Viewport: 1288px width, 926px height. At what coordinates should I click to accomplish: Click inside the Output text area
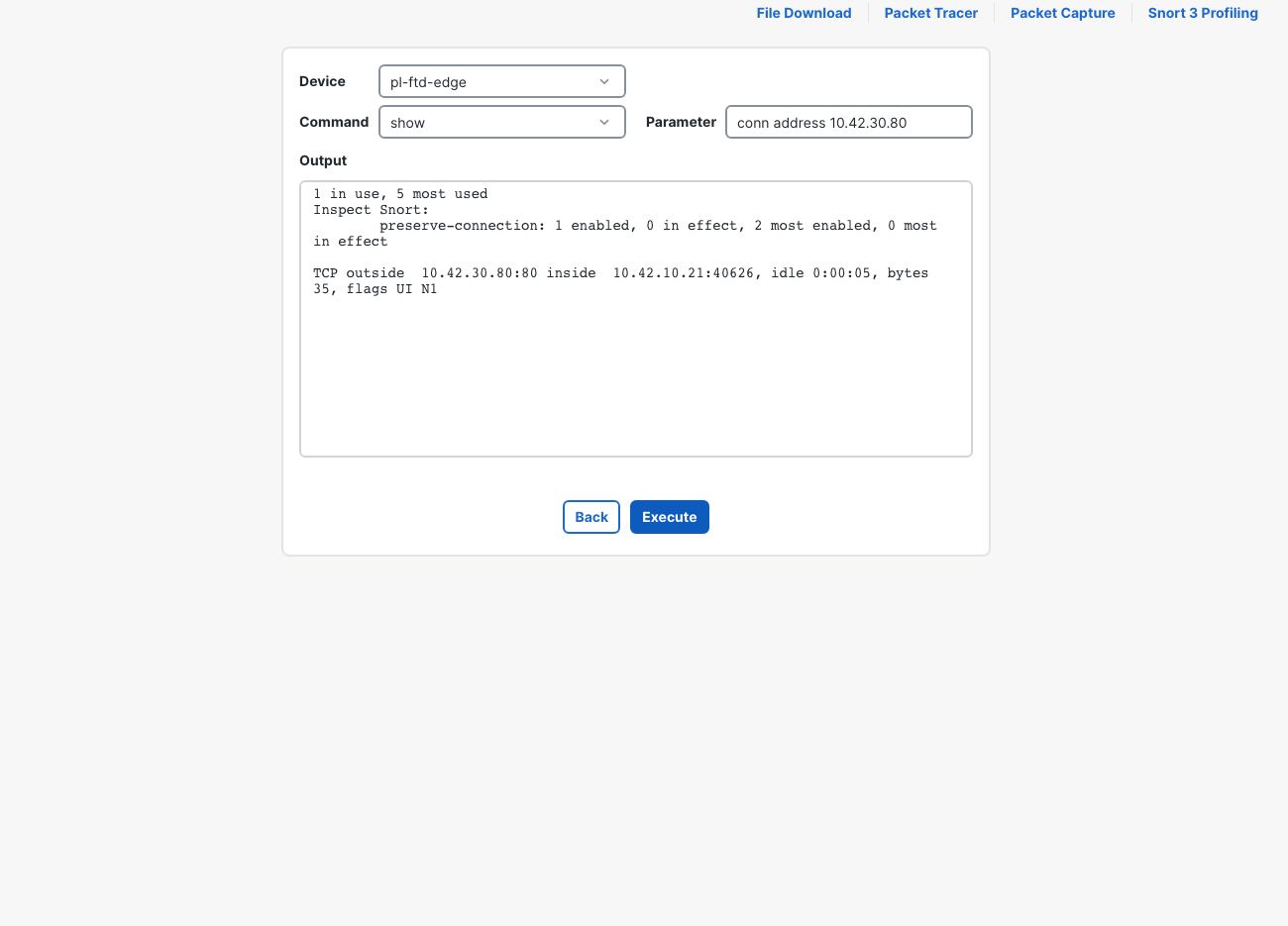tap(636, 319)
